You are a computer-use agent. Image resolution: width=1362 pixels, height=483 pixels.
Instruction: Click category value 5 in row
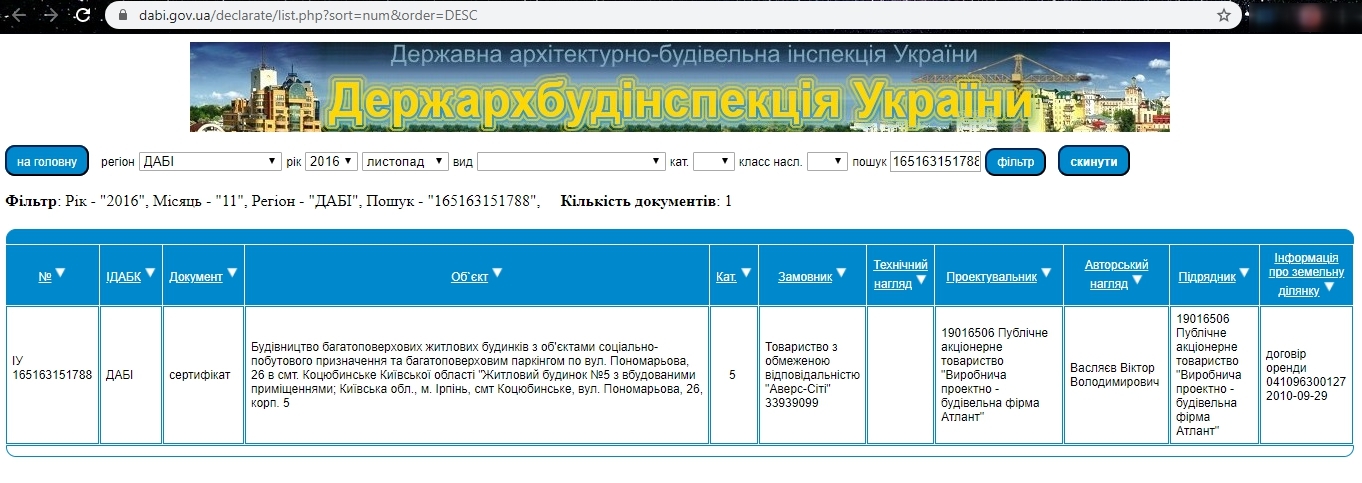click(733, 375)
